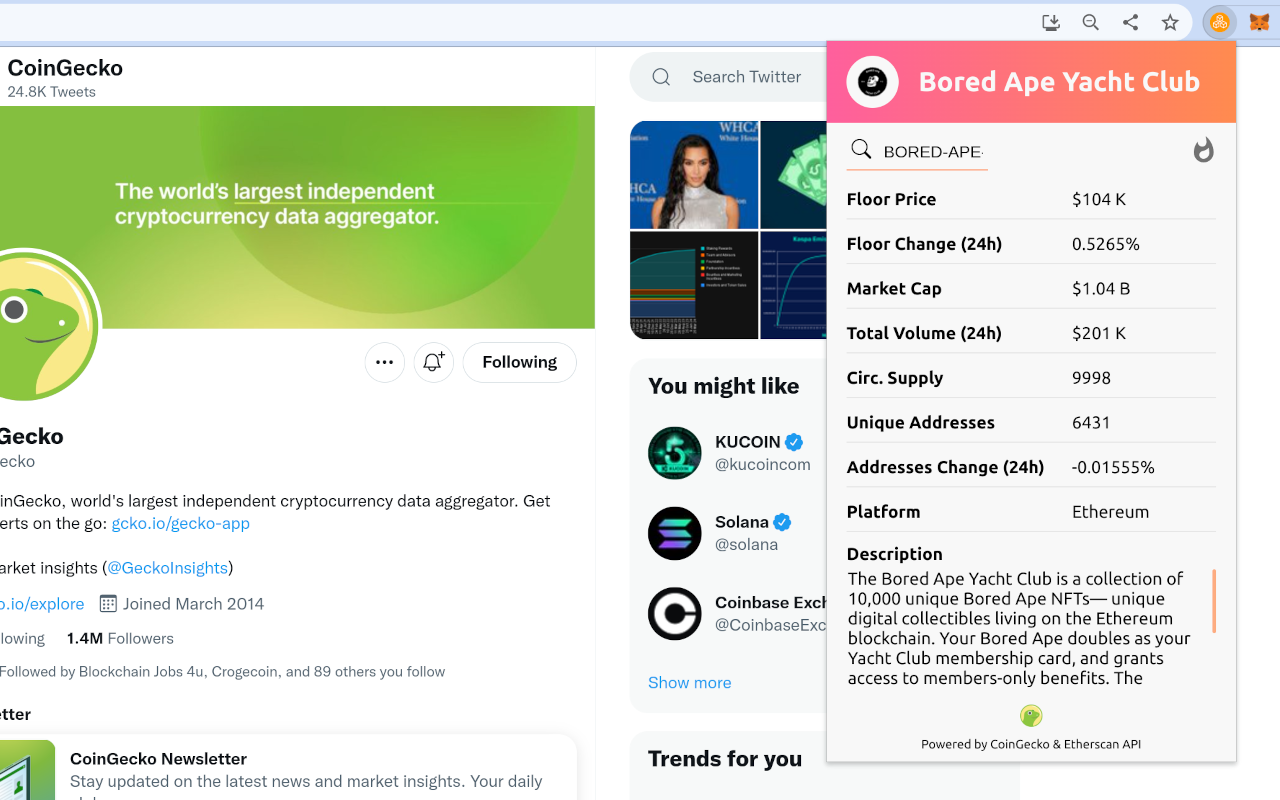This screenshot has width=1280, height=800.
Task: Click Solana profile avatar
Action: coord(675,533)
